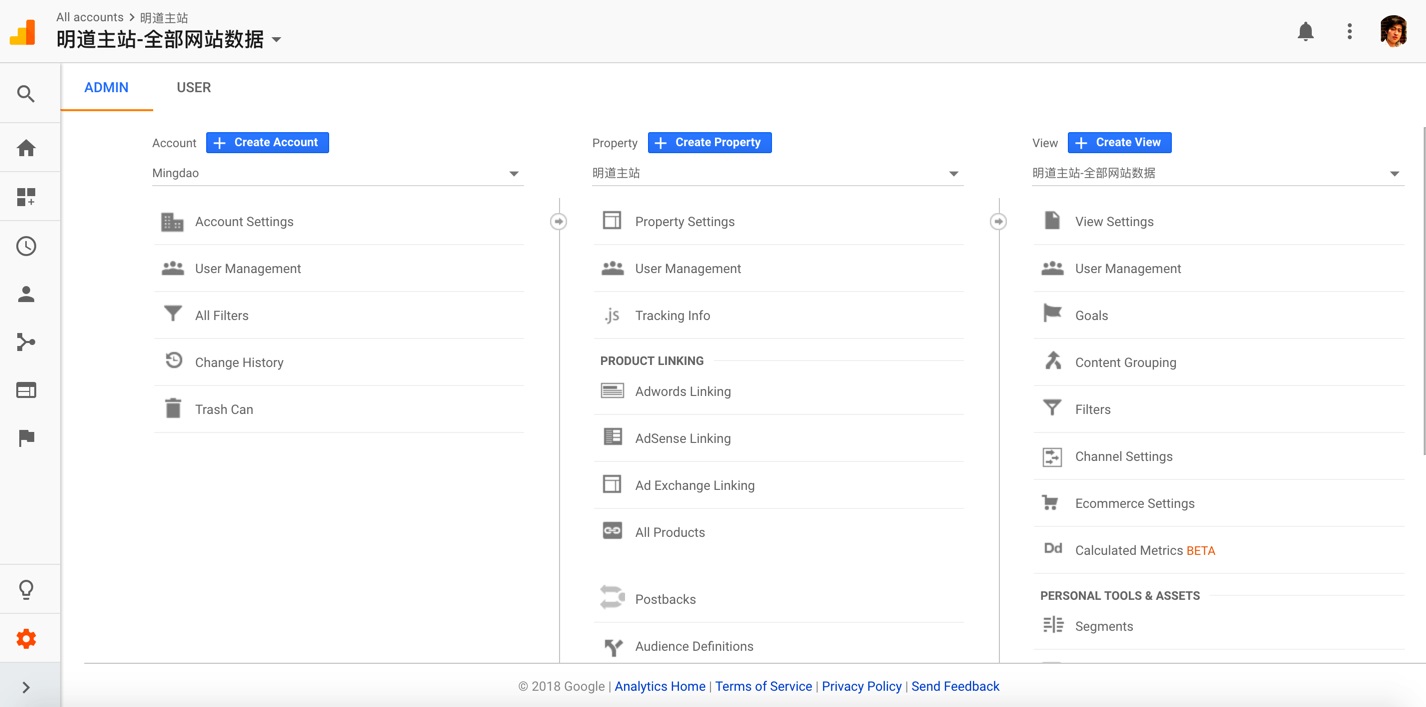The width and height of the screenshot is (1426, 707).
Task: Switch to the ADMIN tab
Action: (106, 87)
